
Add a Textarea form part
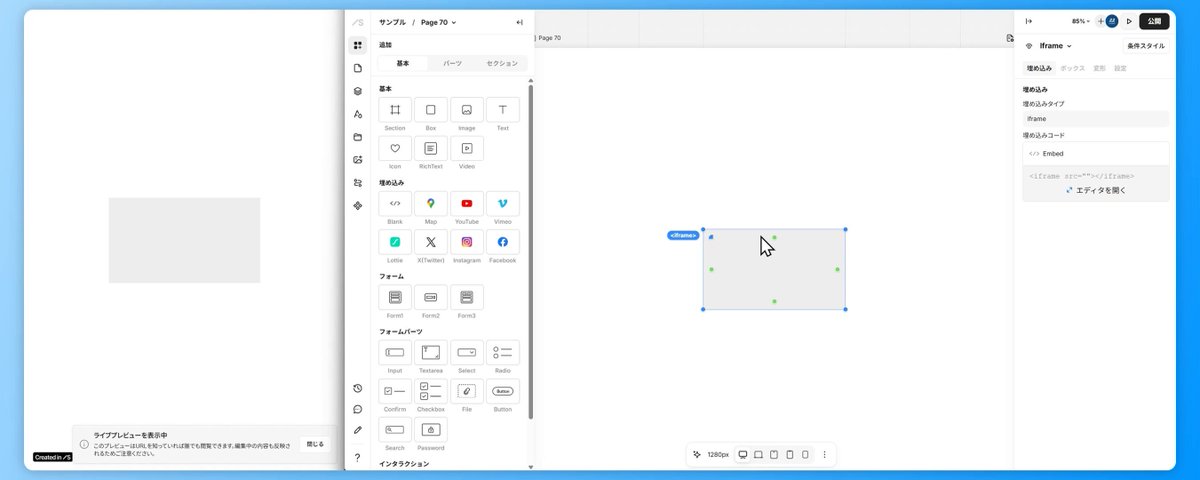(x=431, y=352)
